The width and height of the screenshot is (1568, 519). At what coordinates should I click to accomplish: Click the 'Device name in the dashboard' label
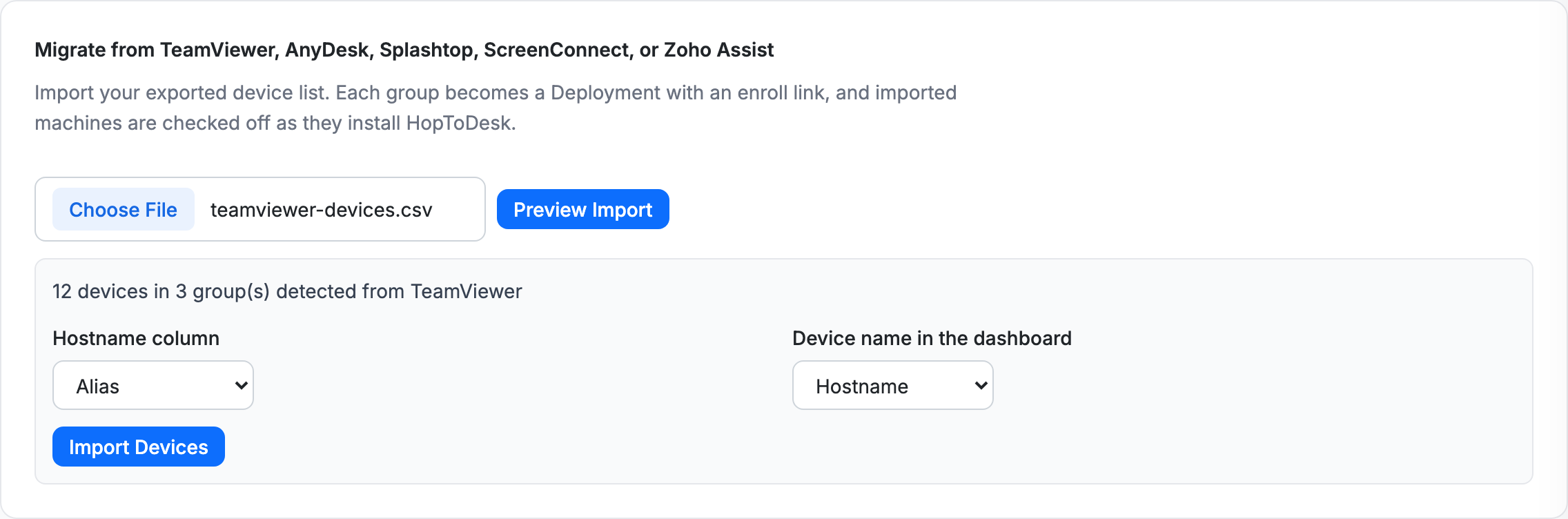coord(932,338)
